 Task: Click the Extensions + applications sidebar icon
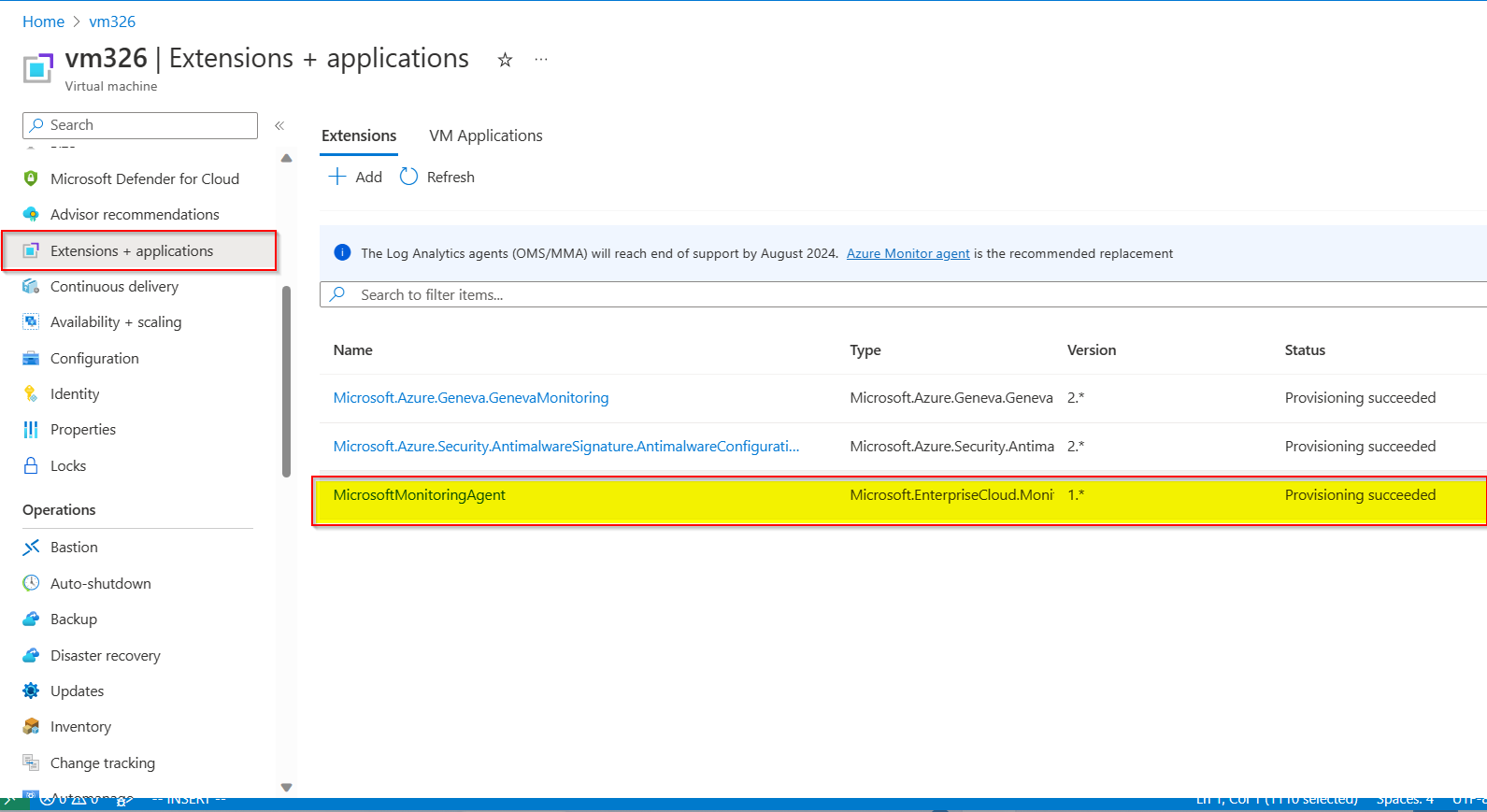pyautogui.click(x=31, y=250)
